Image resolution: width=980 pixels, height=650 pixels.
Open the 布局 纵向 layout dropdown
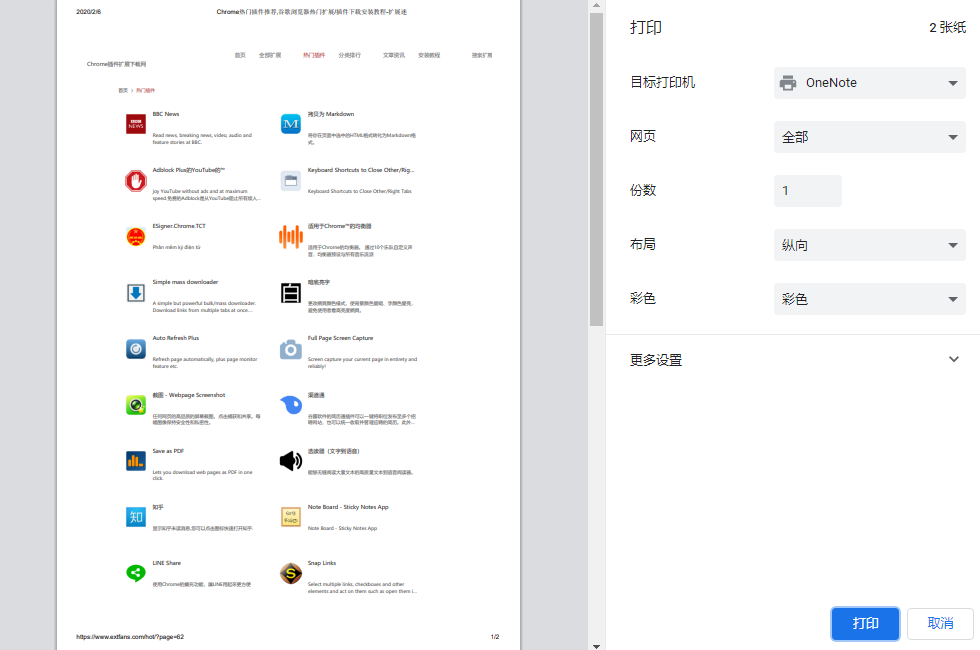click(869, 245)
